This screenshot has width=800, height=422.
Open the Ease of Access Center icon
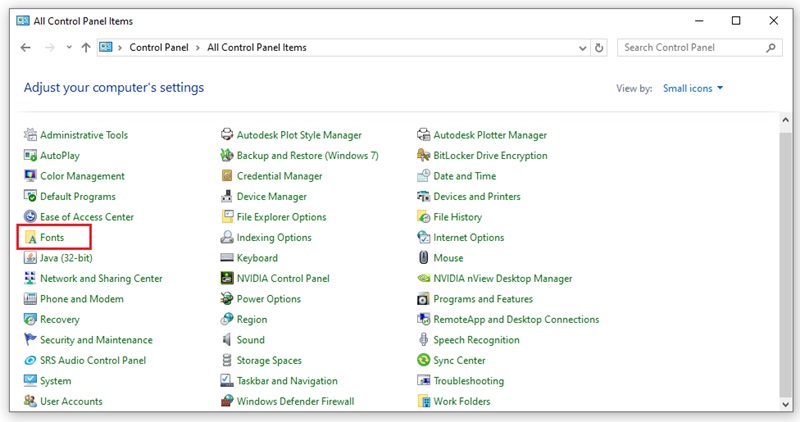pyautogui.click(x=30, y=216)
